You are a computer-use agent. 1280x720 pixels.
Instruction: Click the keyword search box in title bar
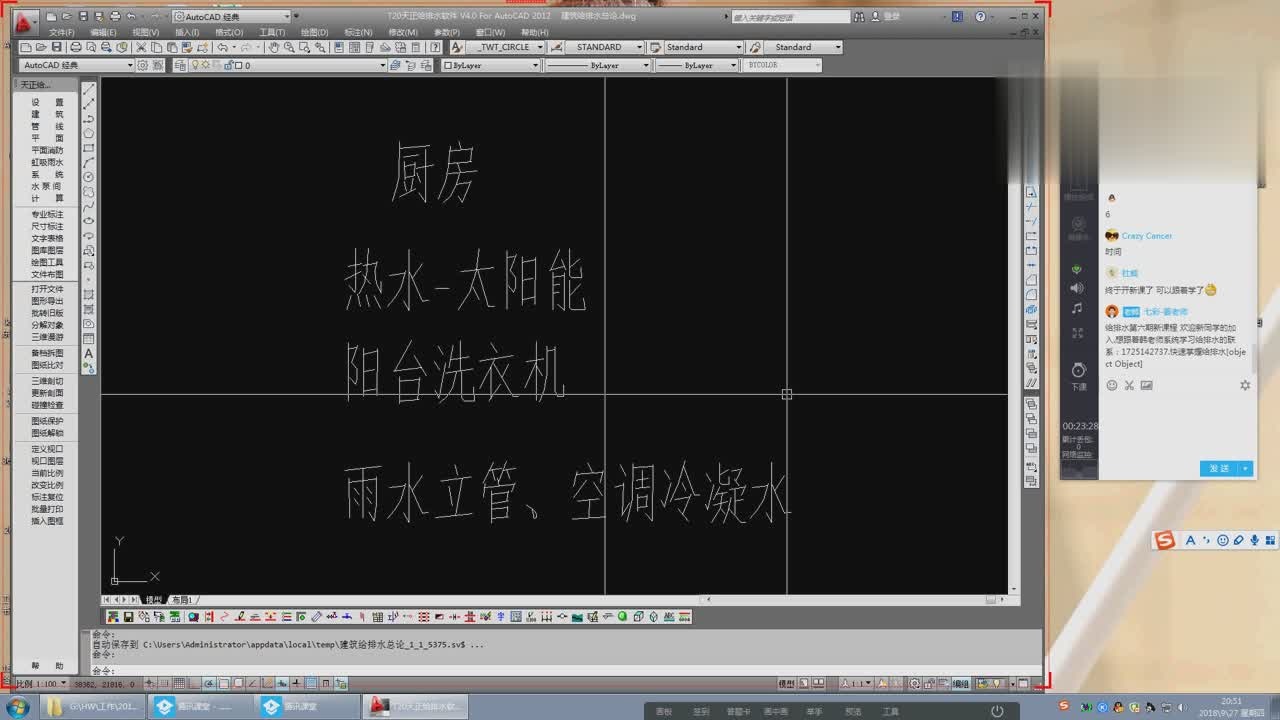pos(790,17)
